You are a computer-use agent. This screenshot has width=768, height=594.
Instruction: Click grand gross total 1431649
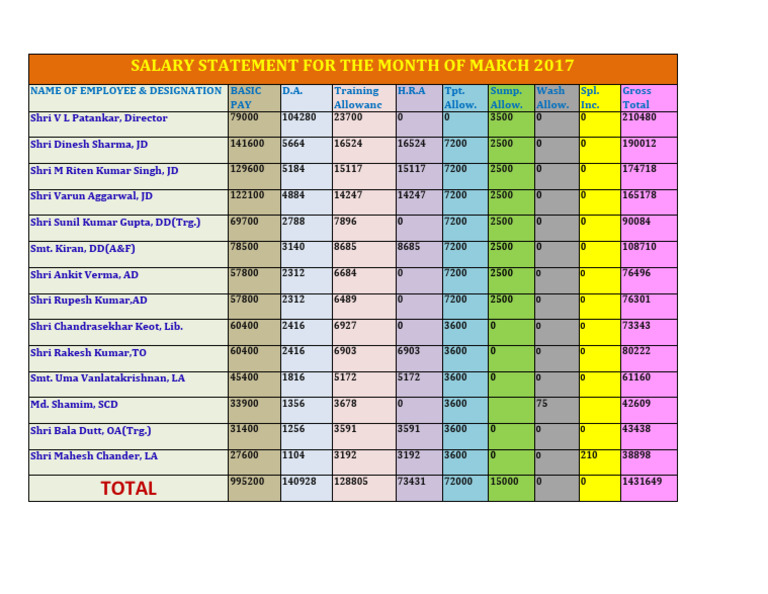point(642,481)
